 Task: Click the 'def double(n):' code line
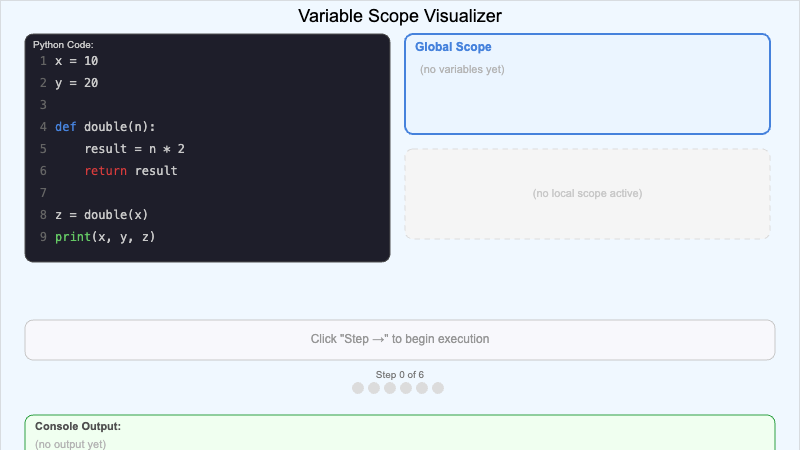105,127
